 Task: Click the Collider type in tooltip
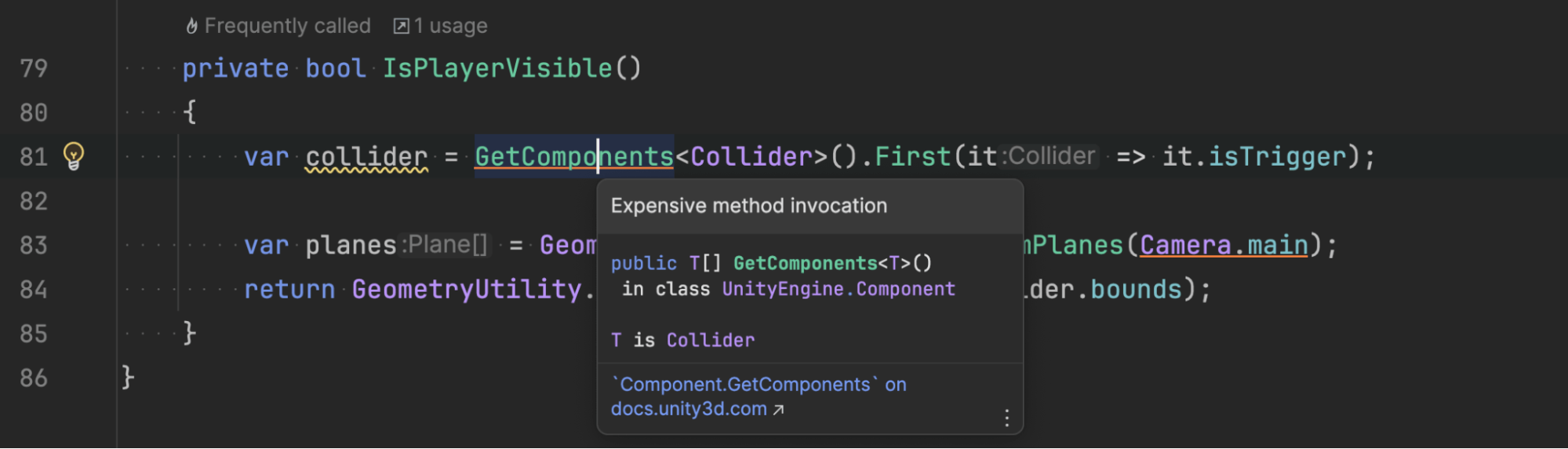[x=710, y=340]
